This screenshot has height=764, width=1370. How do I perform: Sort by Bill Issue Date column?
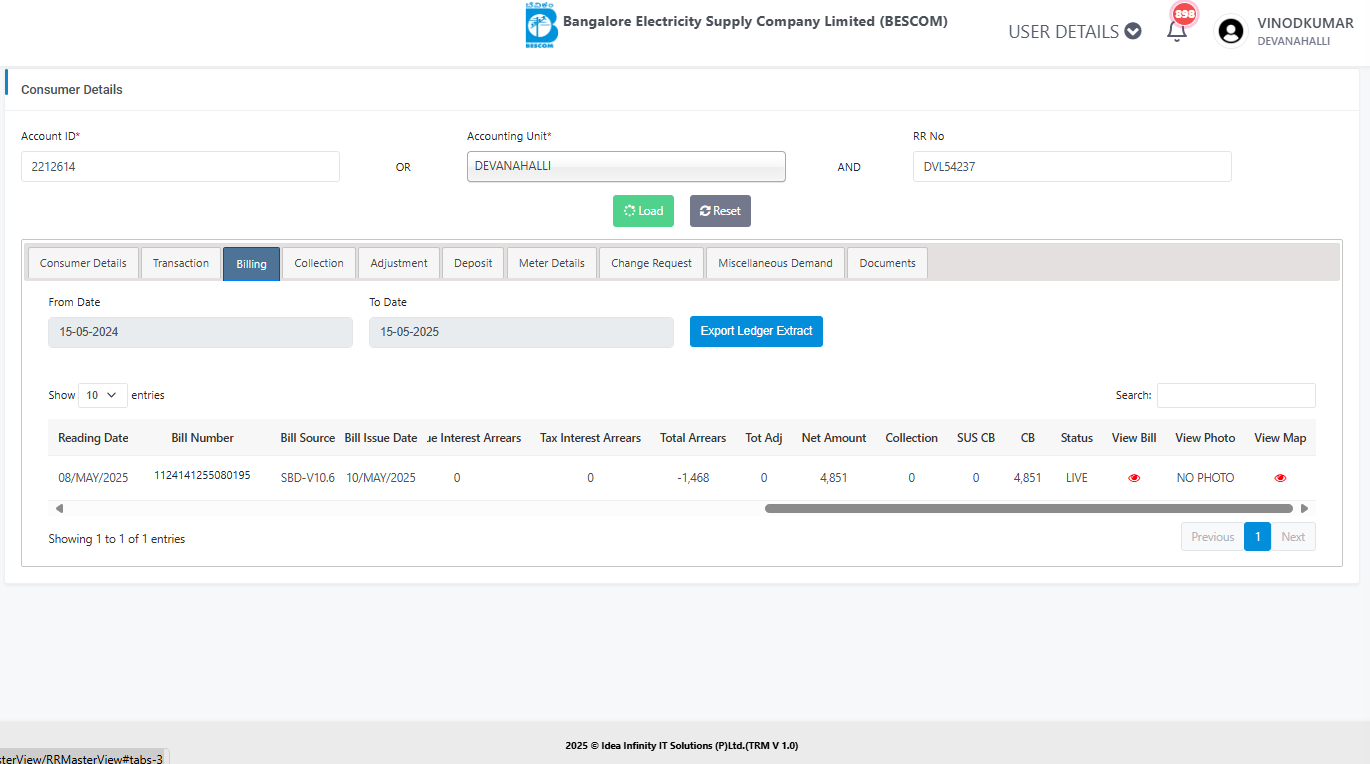point(381,438)
